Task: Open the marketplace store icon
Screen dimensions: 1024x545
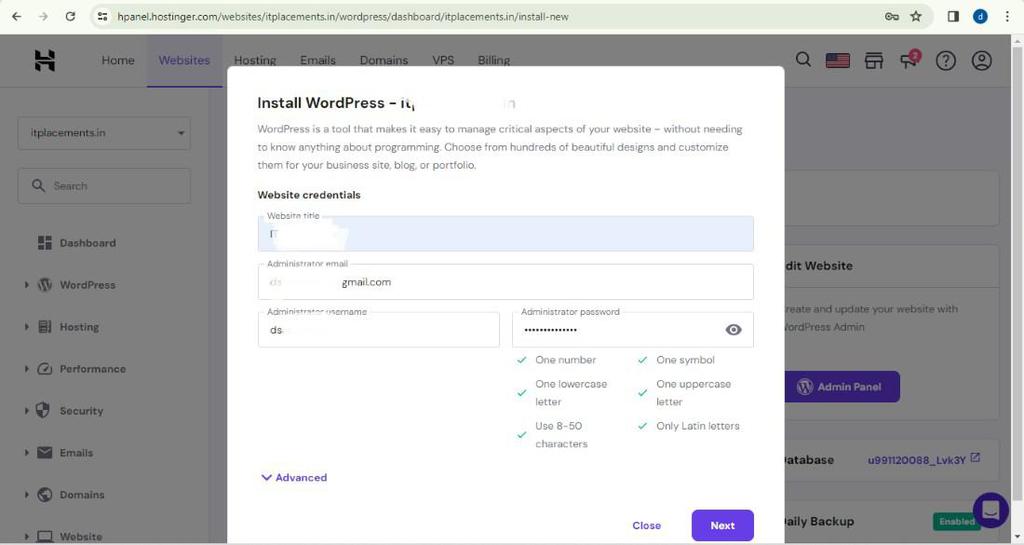Action: pyautogui.click(x=874, y=61)
